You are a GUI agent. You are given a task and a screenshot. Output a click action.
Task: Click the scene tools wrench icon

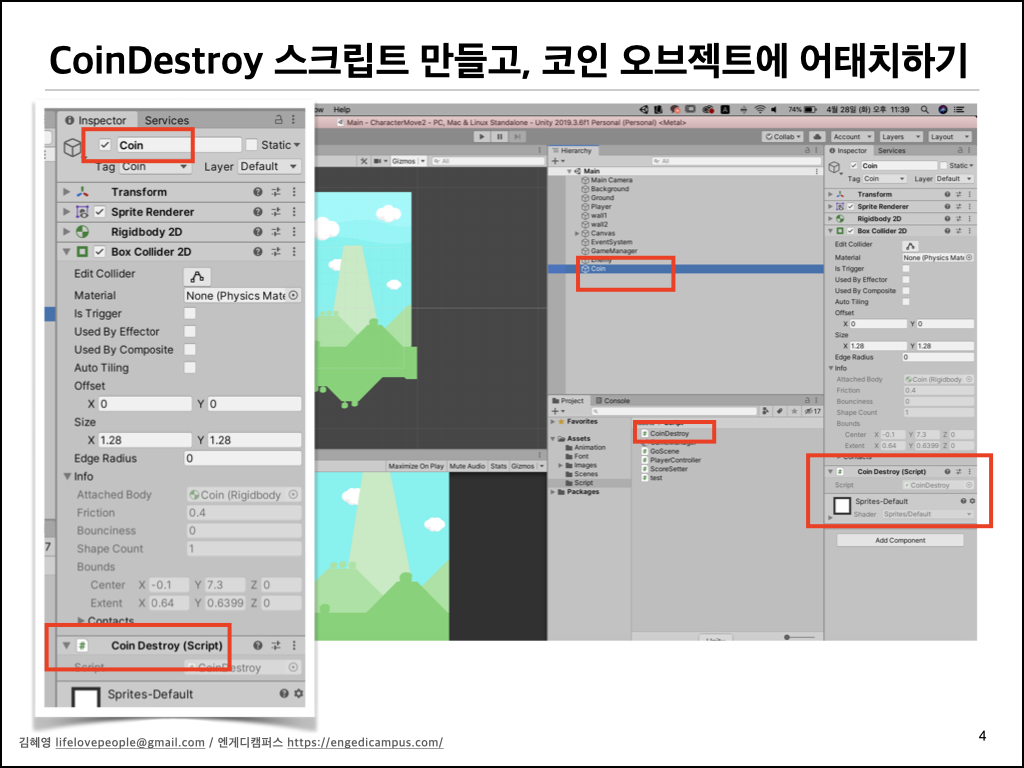click(364, 161)
